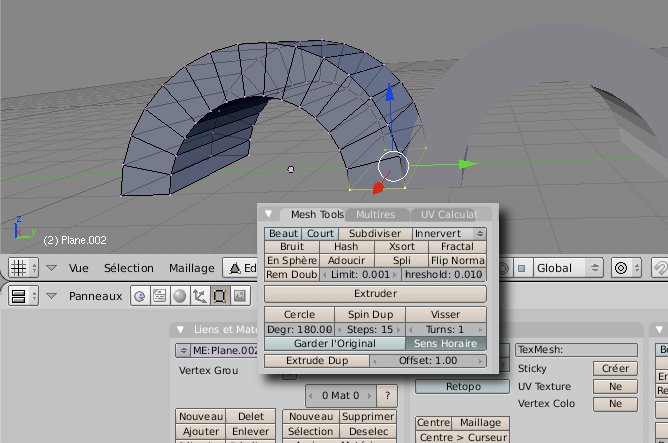This screenshot has width=668, height=443.
Task: Click the Extrude Dup button
Action: [x=317, y=360]
